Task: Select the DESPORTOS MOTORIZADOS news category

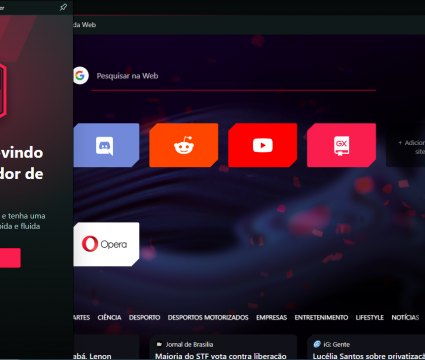Action: pyautogui.click(x=208, y=317)
